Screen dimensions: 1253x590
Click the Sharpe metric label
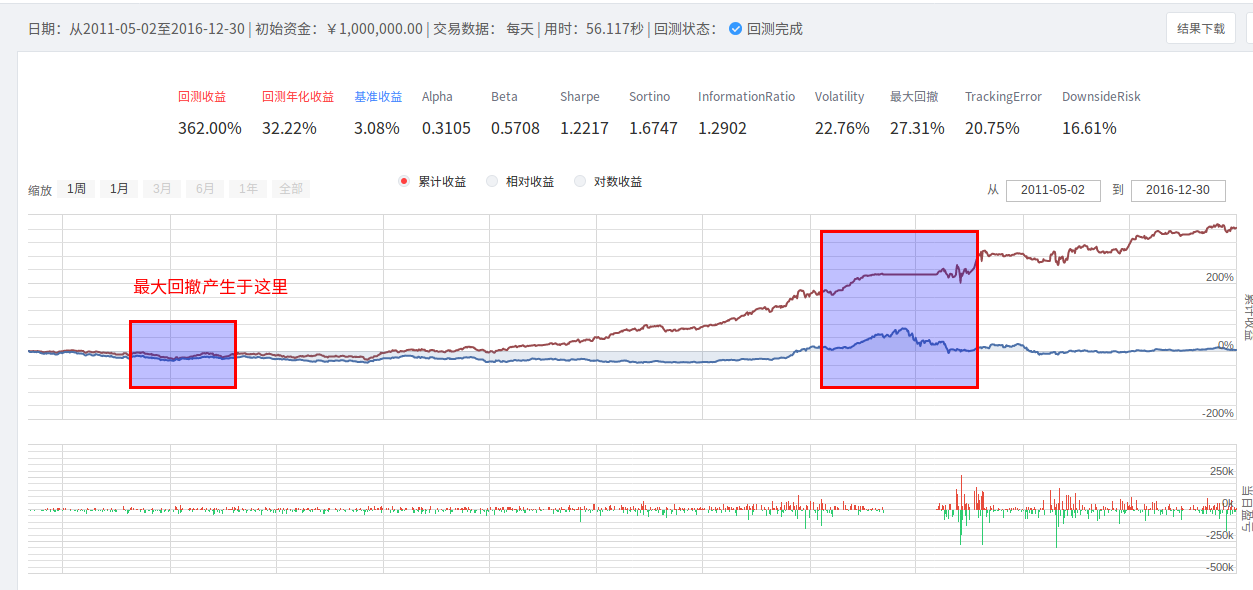580,97
